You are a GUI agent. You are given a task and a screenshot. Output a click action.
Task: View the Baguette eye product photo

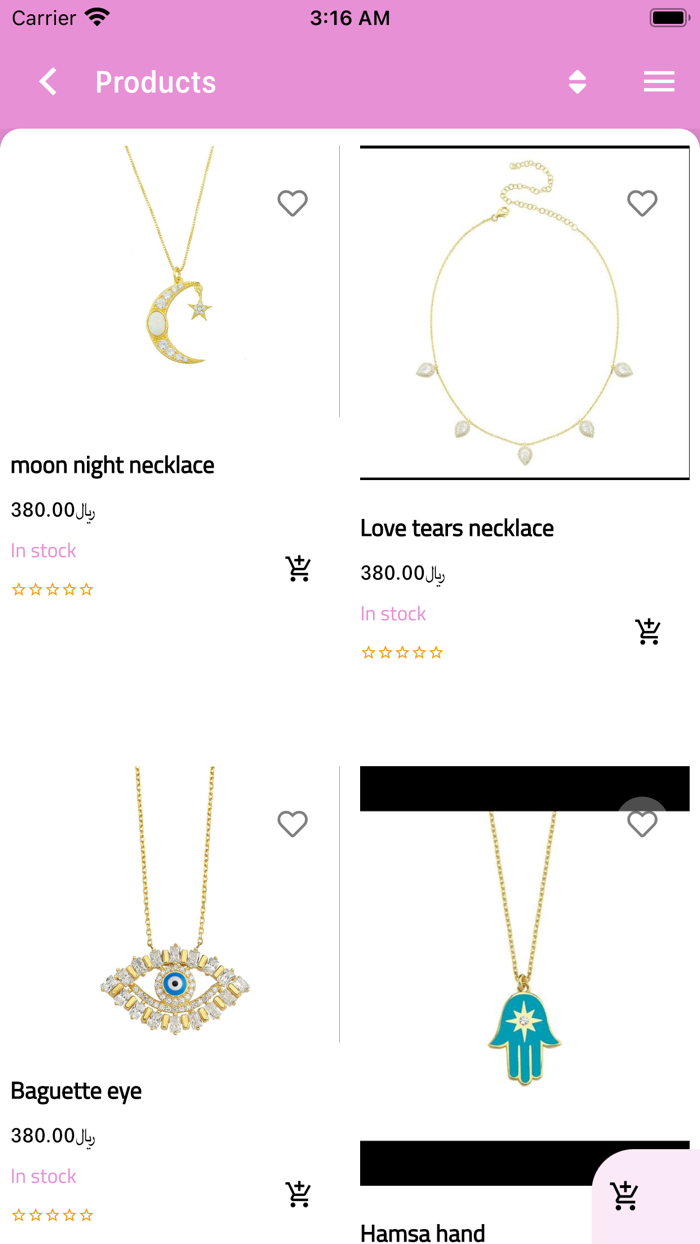[x=170, y=905]
